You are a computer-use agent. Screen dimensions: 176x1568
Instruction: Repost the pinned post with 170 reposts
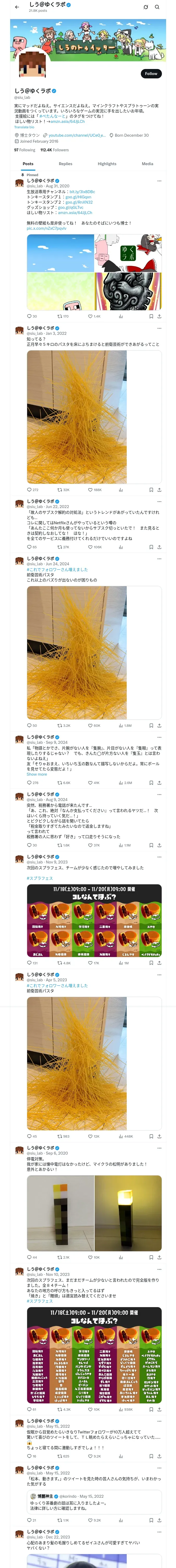click(x=63, y=316)
